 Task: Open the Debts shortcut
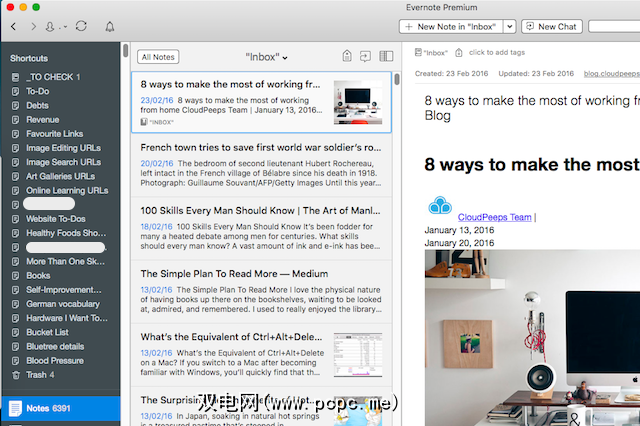click(37, 106)
